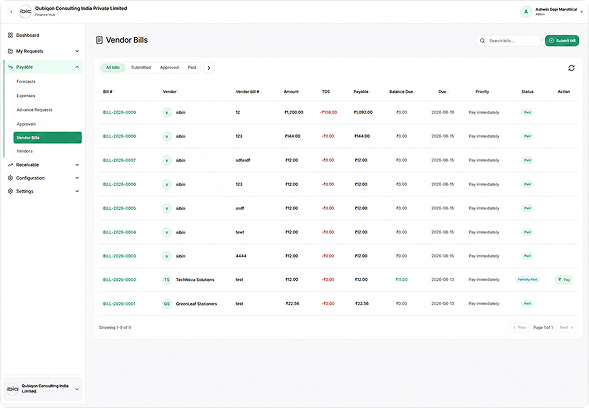Open bill BILL-2026-0009
589x408 pixels.
[119, 112]
